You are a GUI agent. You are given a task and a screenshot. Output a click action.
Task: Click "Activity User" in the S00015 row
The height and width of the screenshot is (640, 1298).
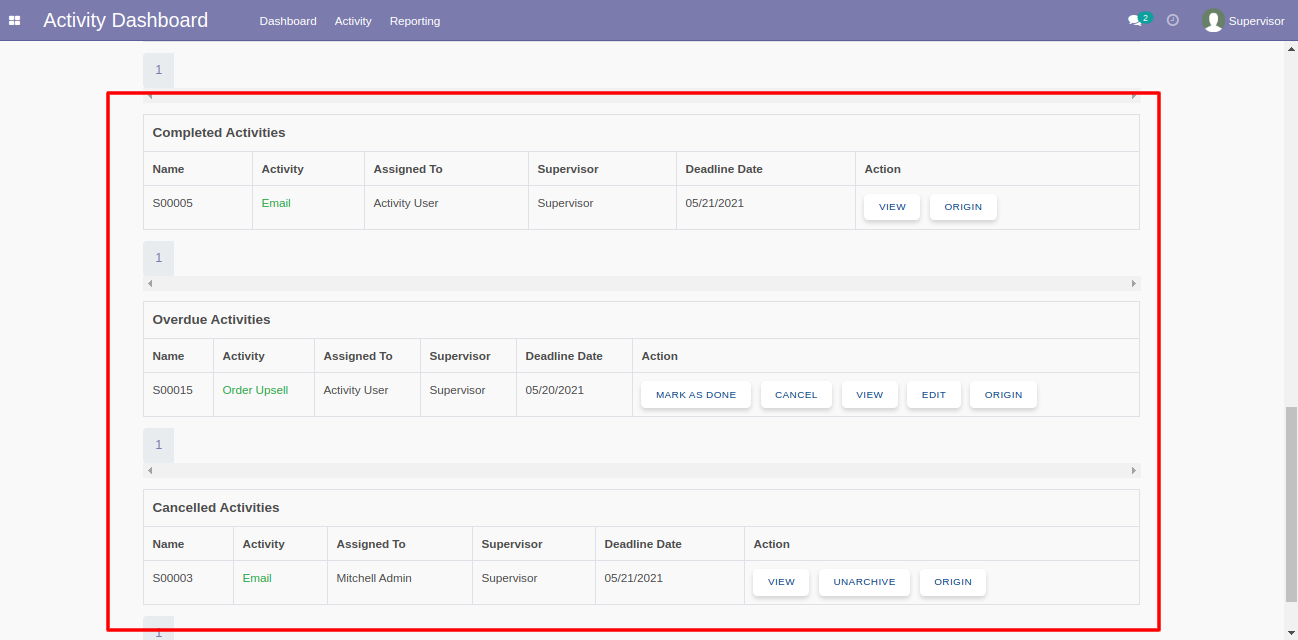(356, 390)
